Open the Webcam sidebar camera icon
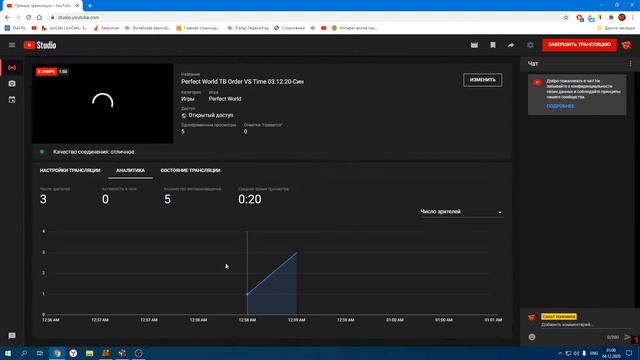Screen dimensions: 640x360 [12, 83]
